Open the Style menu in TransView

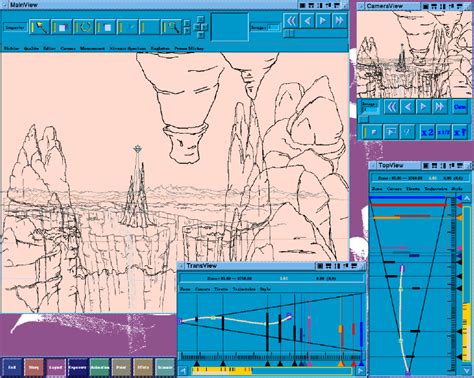(x=265, y=289)
